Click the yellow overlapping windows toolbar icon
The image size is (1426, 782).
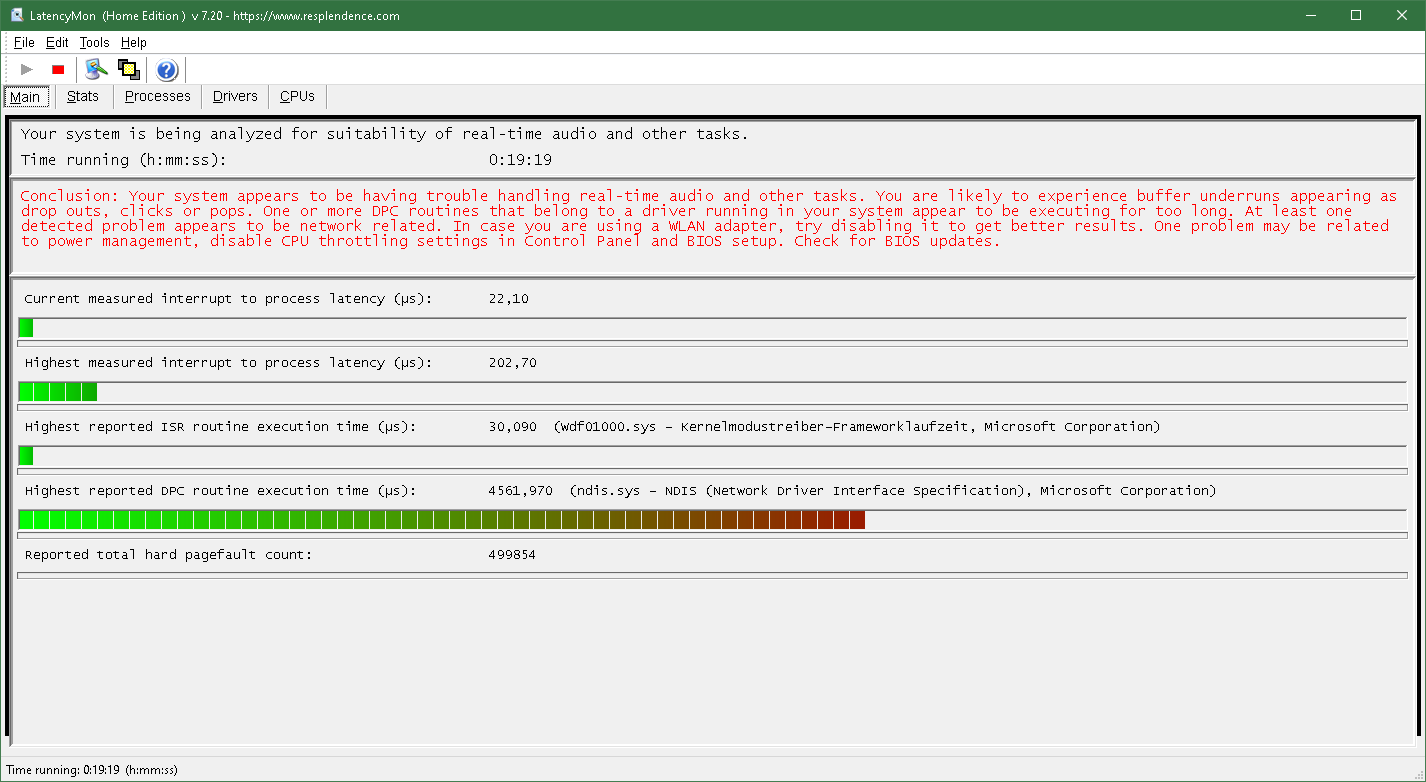point(128,69)
